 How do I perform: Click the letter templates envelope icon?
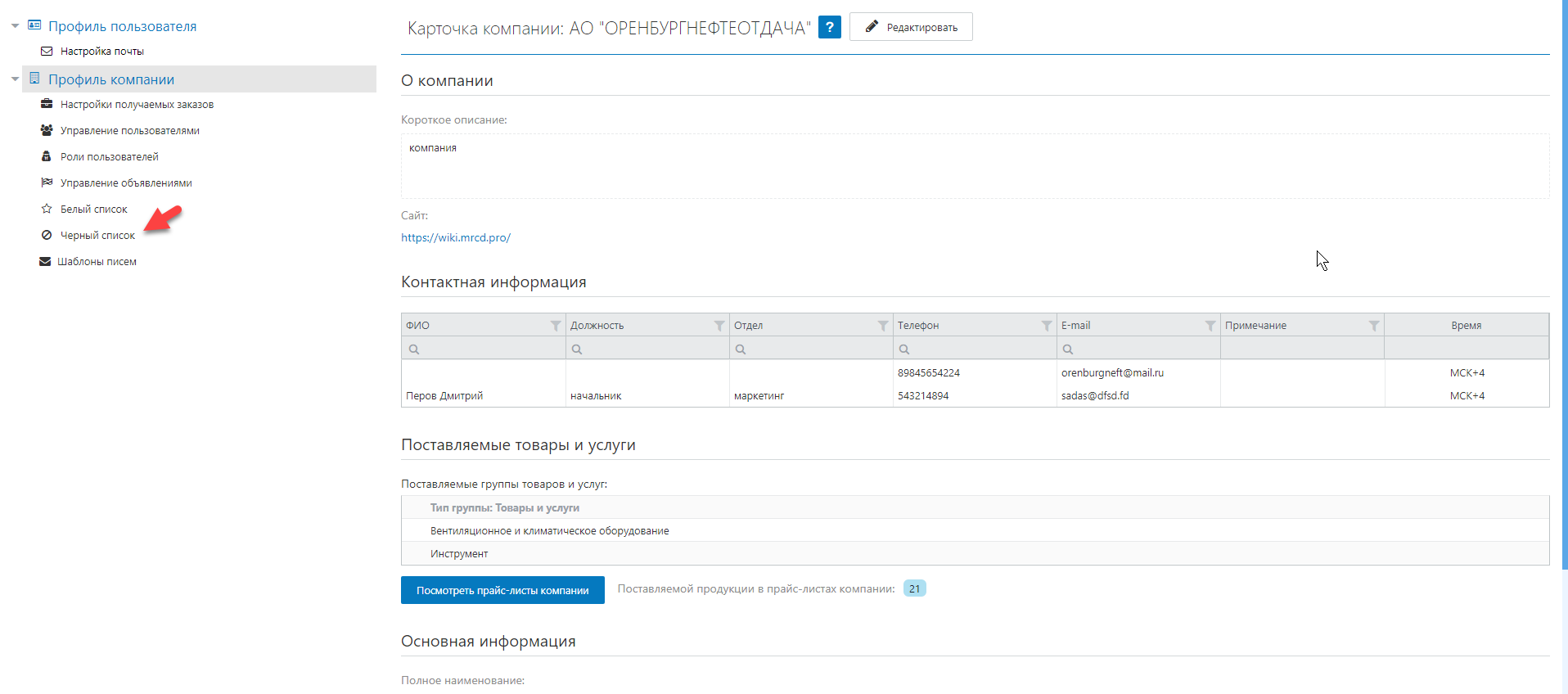[45, 262]
